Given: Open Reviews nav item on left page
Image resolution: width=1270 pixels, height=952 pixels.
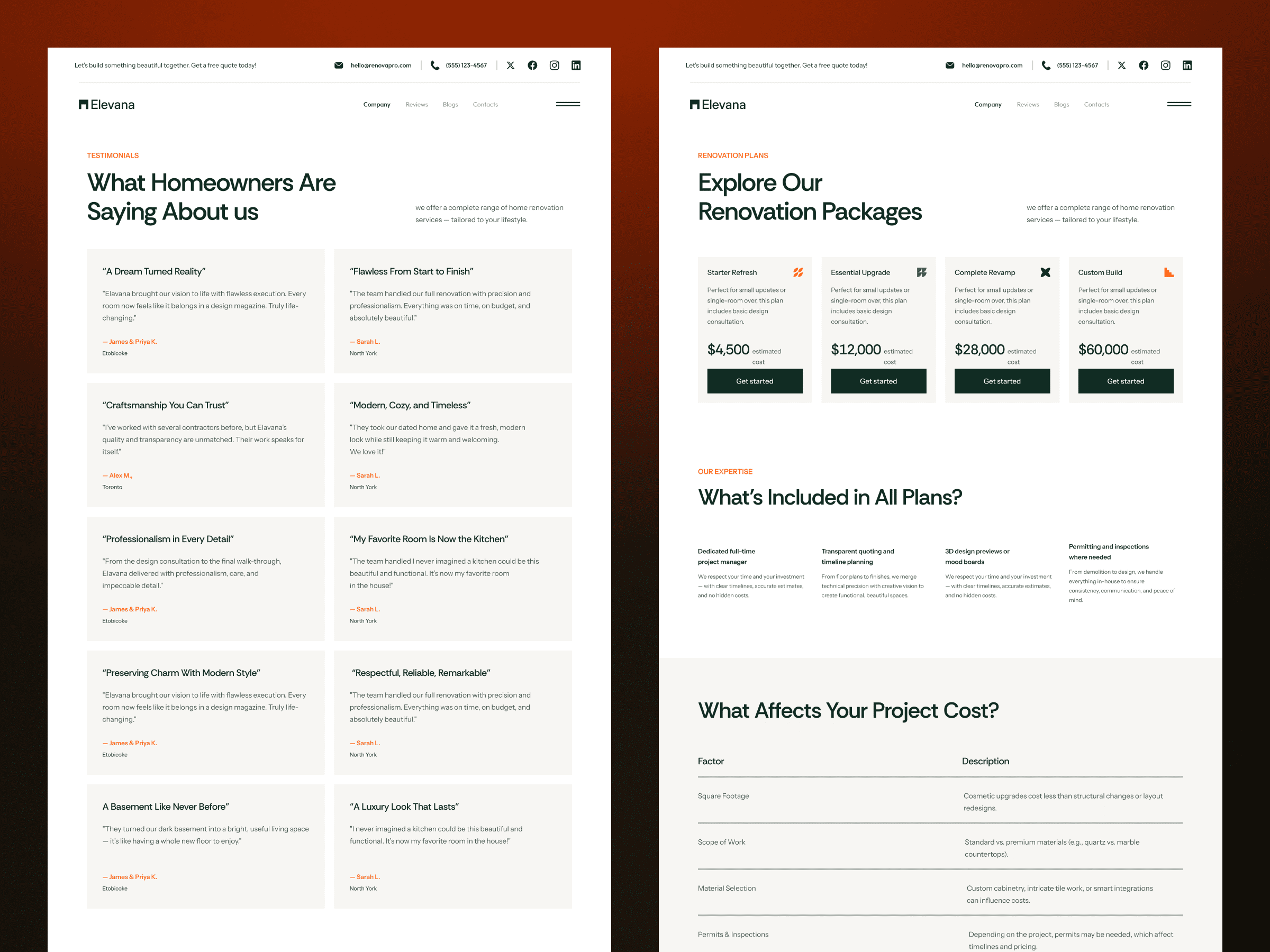Looking at the screenshot, I should (417, 104).
